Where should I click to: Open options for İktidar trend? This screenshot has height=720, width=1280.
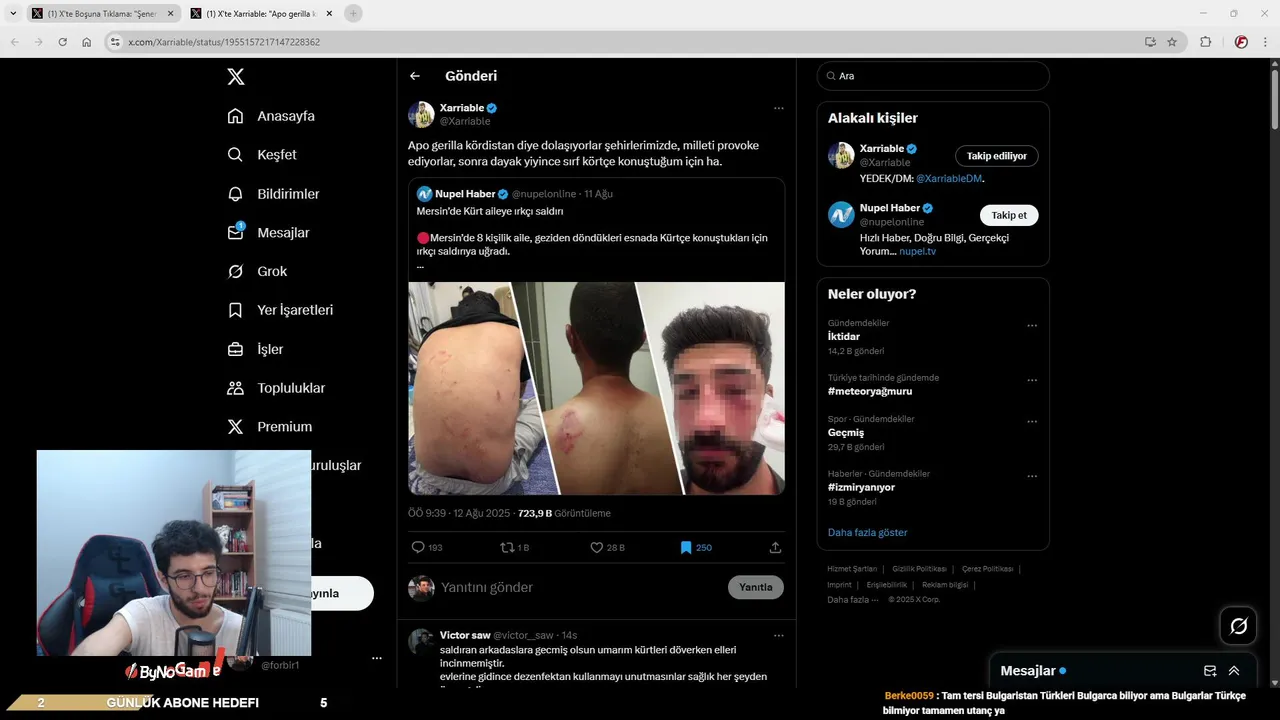click(x=1032, y=325)
